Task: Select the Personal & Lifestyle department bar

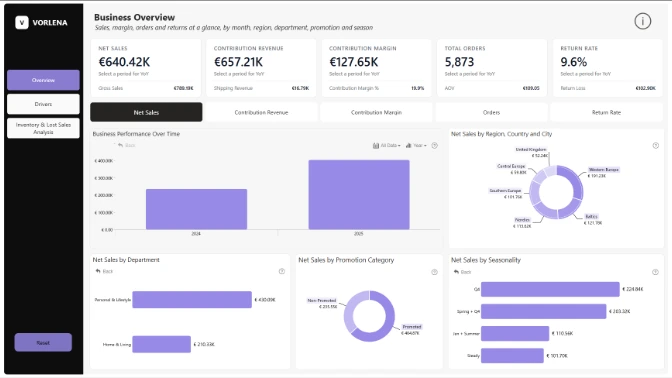Action: pos(192,300)
